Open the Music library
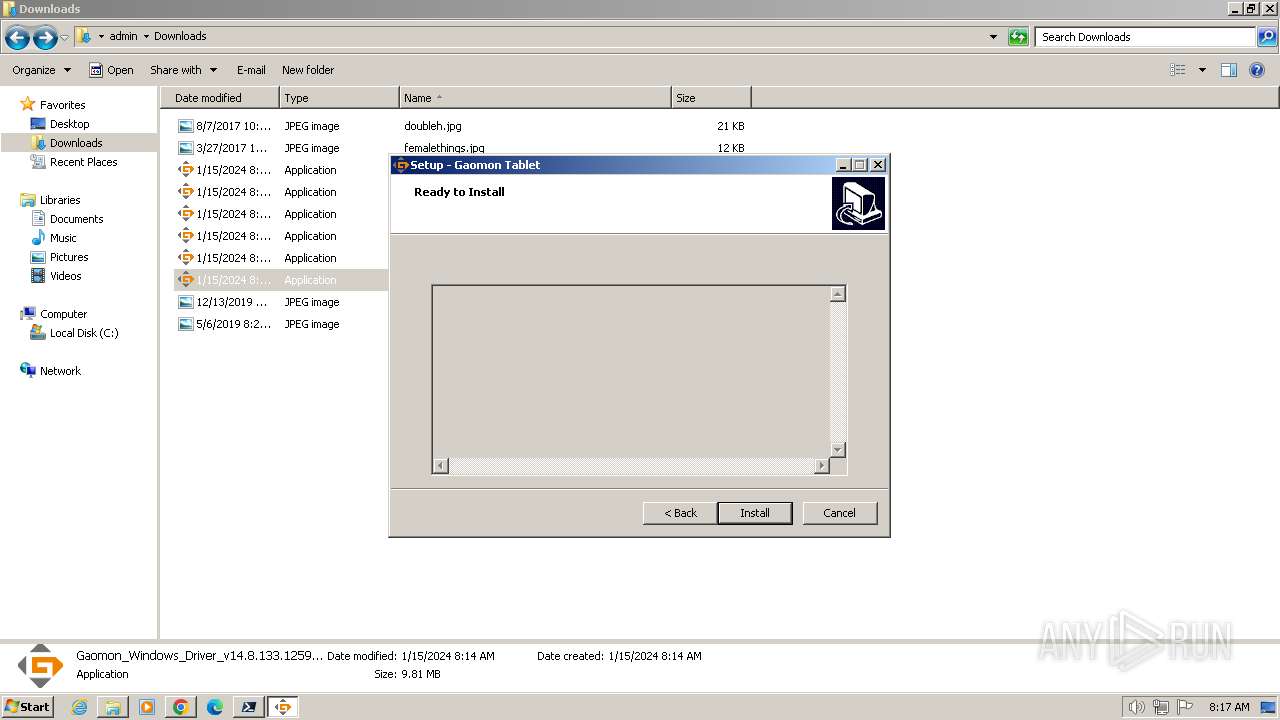1280x720 pixels. (63, 238)
